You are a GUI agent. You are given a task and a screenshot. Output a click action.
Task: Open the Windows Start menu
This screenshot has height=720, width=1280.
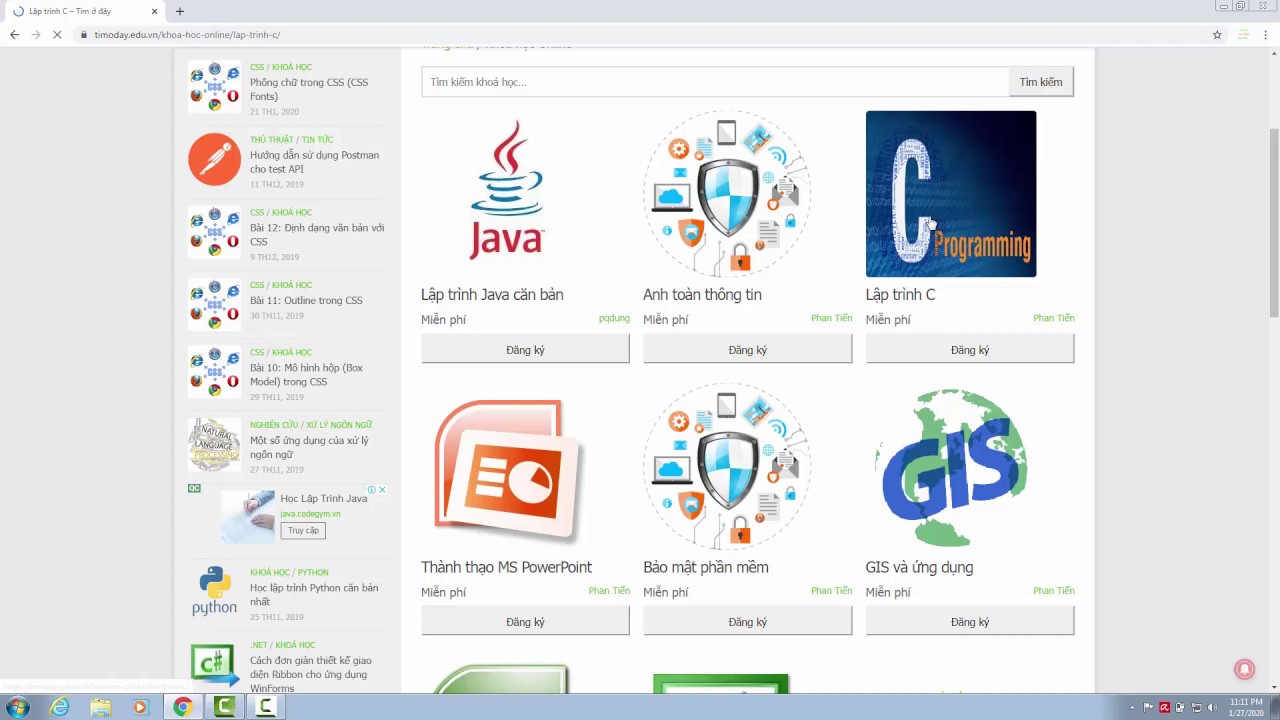(18, 708)
